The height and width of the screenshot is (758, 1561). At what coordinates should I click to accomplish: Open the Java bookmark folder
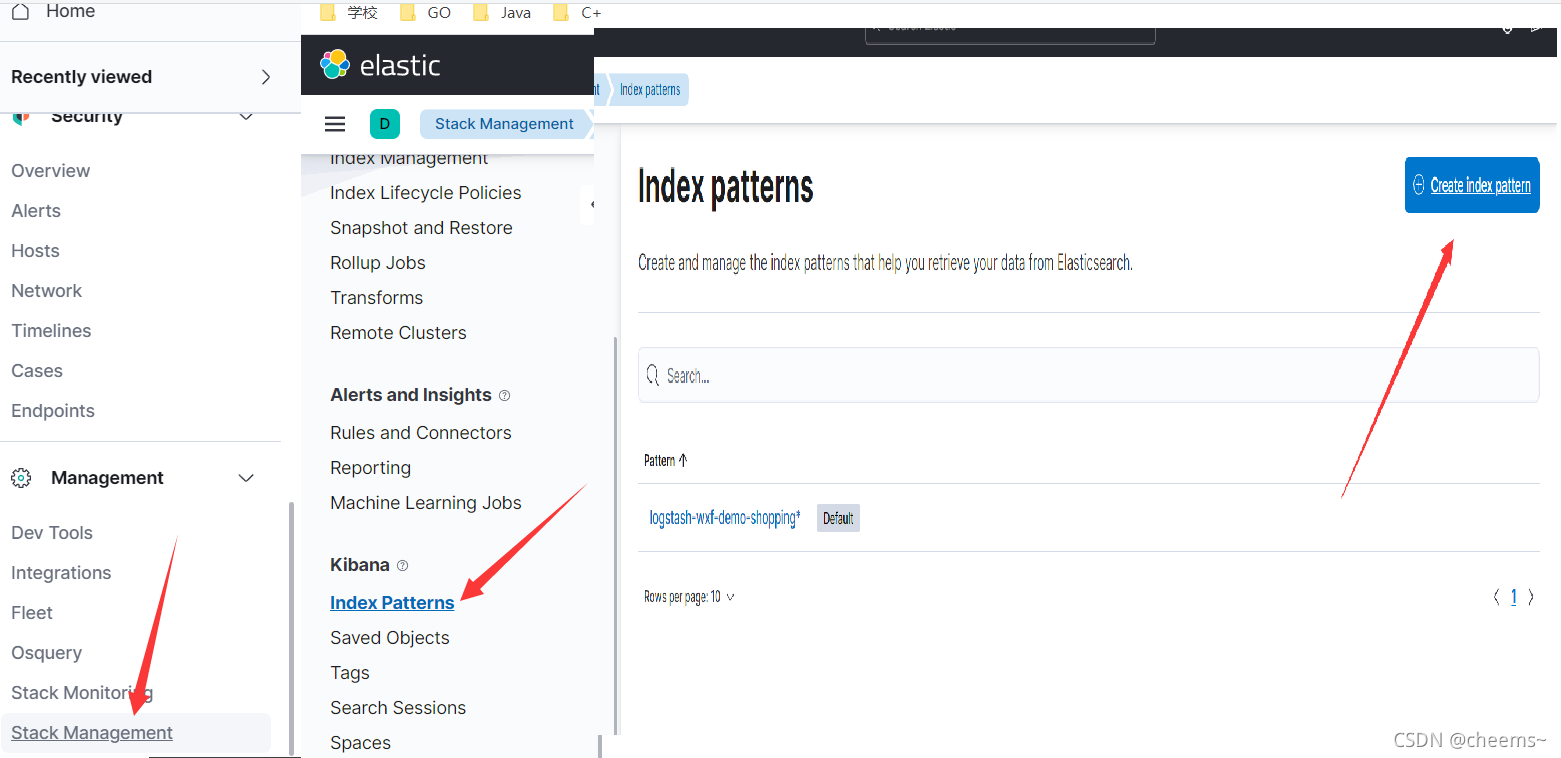pos(501,13)
